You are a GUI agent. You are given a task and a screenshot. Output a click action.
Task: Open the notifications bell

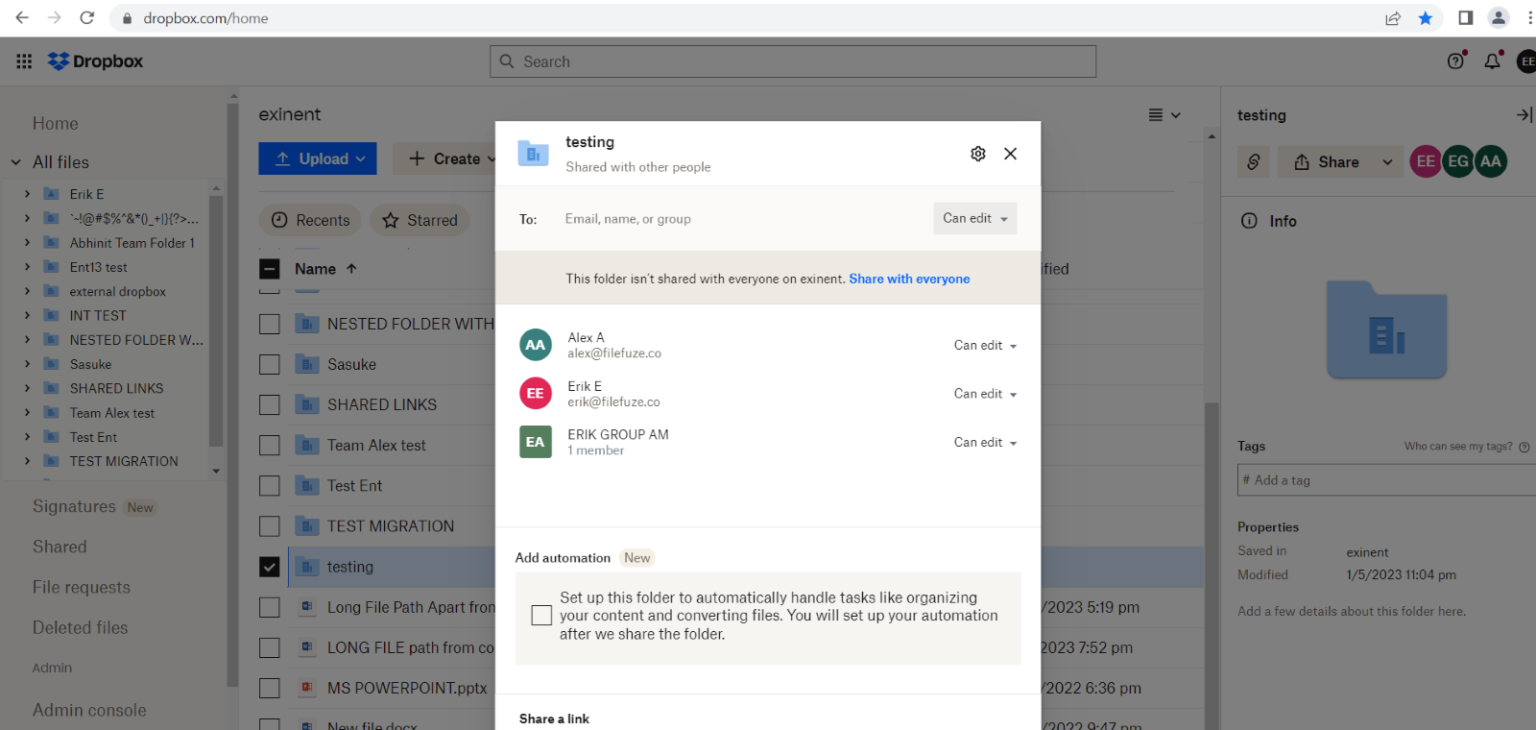tap(1492, 60)
